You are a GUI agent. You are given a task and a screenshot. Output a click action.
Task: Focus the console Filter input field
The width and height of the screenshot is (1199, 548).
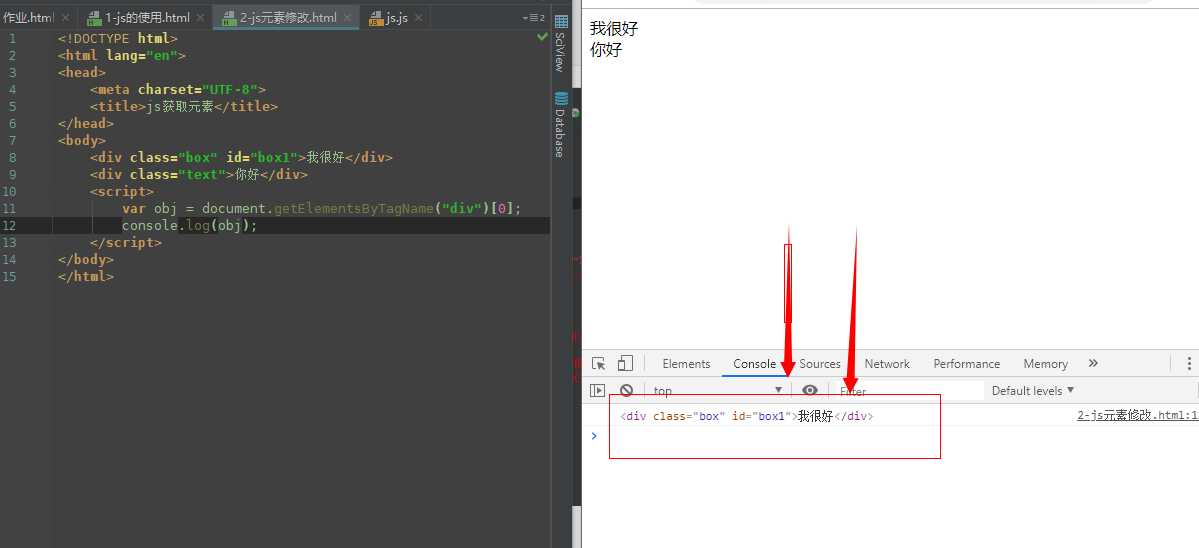click(908, 391)
